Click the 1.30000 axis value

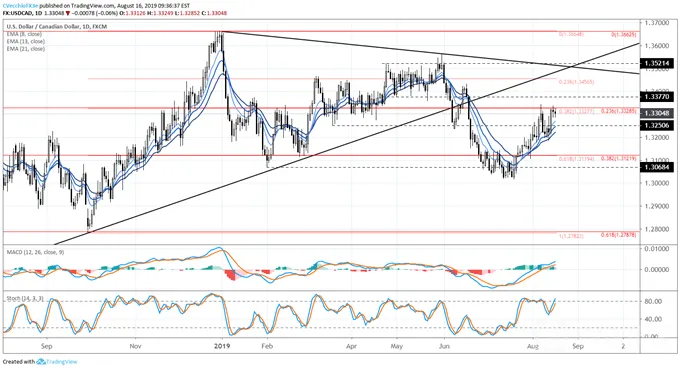tap(657, 183)
